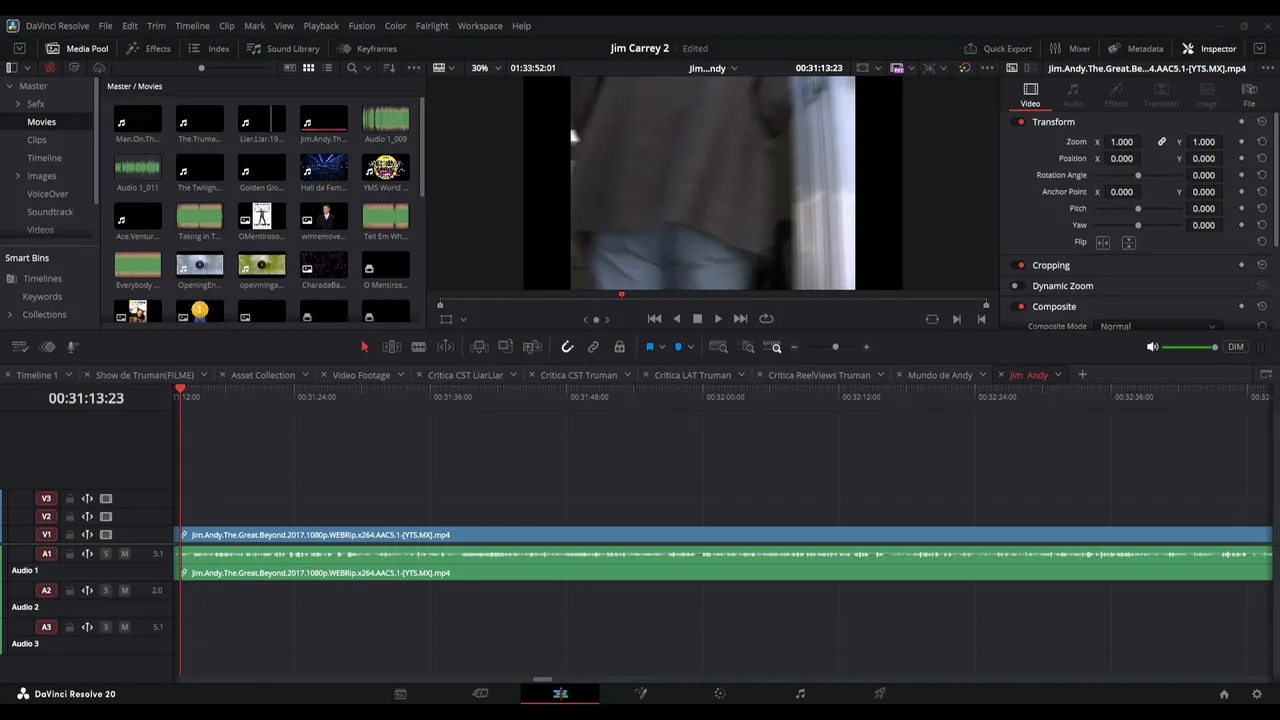
Task: Switch Media Pool to list view
Action: pos(329,68)
